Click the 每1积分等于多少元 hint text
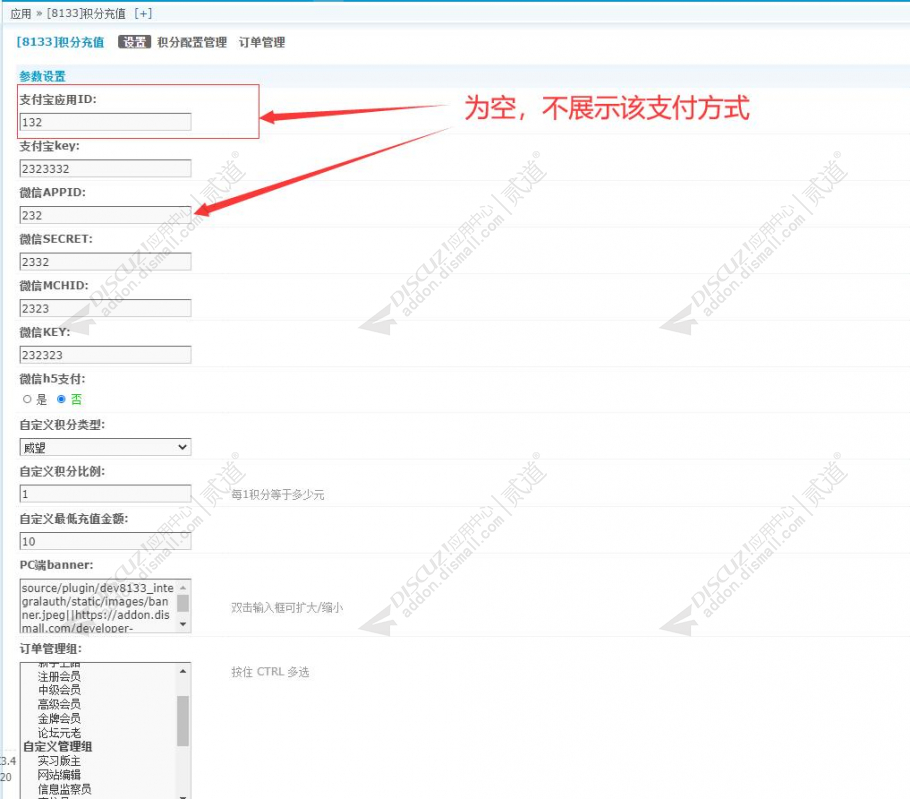The image size is (910, 799). coord(277,495)
